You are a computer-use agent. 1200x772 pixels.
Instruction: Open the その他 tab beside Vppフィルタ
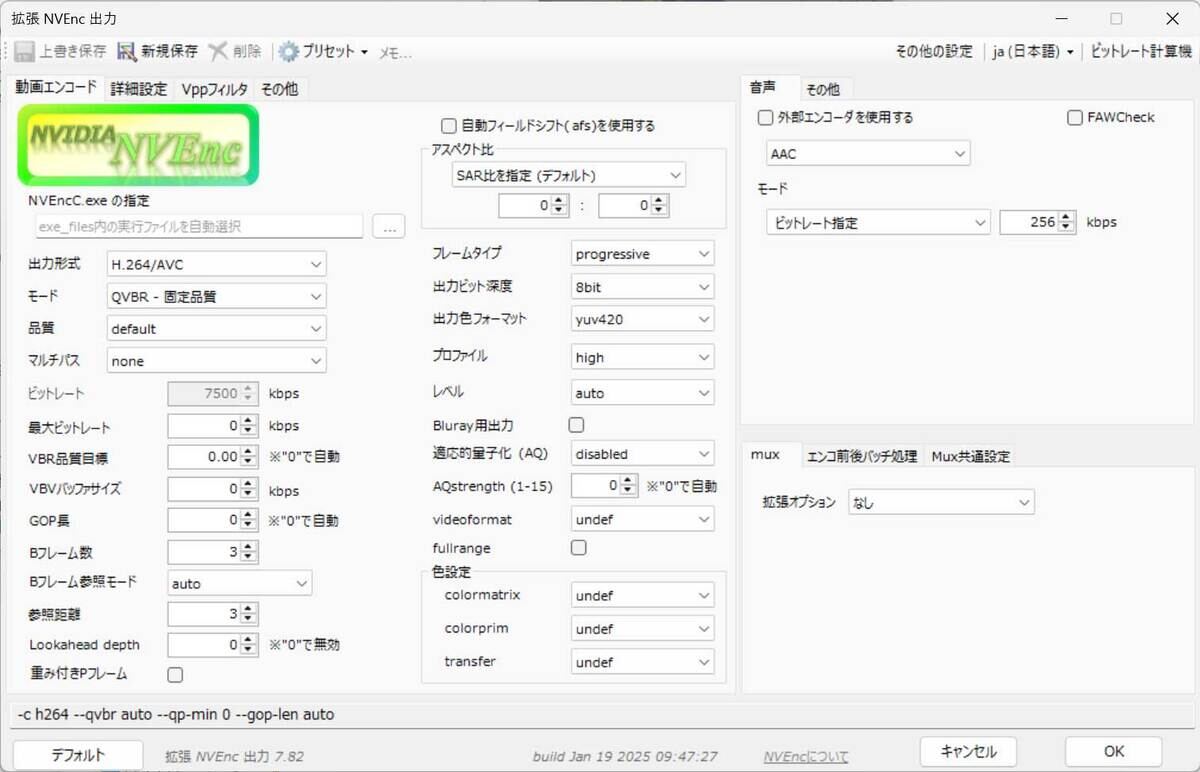click(x=279, y=89)
